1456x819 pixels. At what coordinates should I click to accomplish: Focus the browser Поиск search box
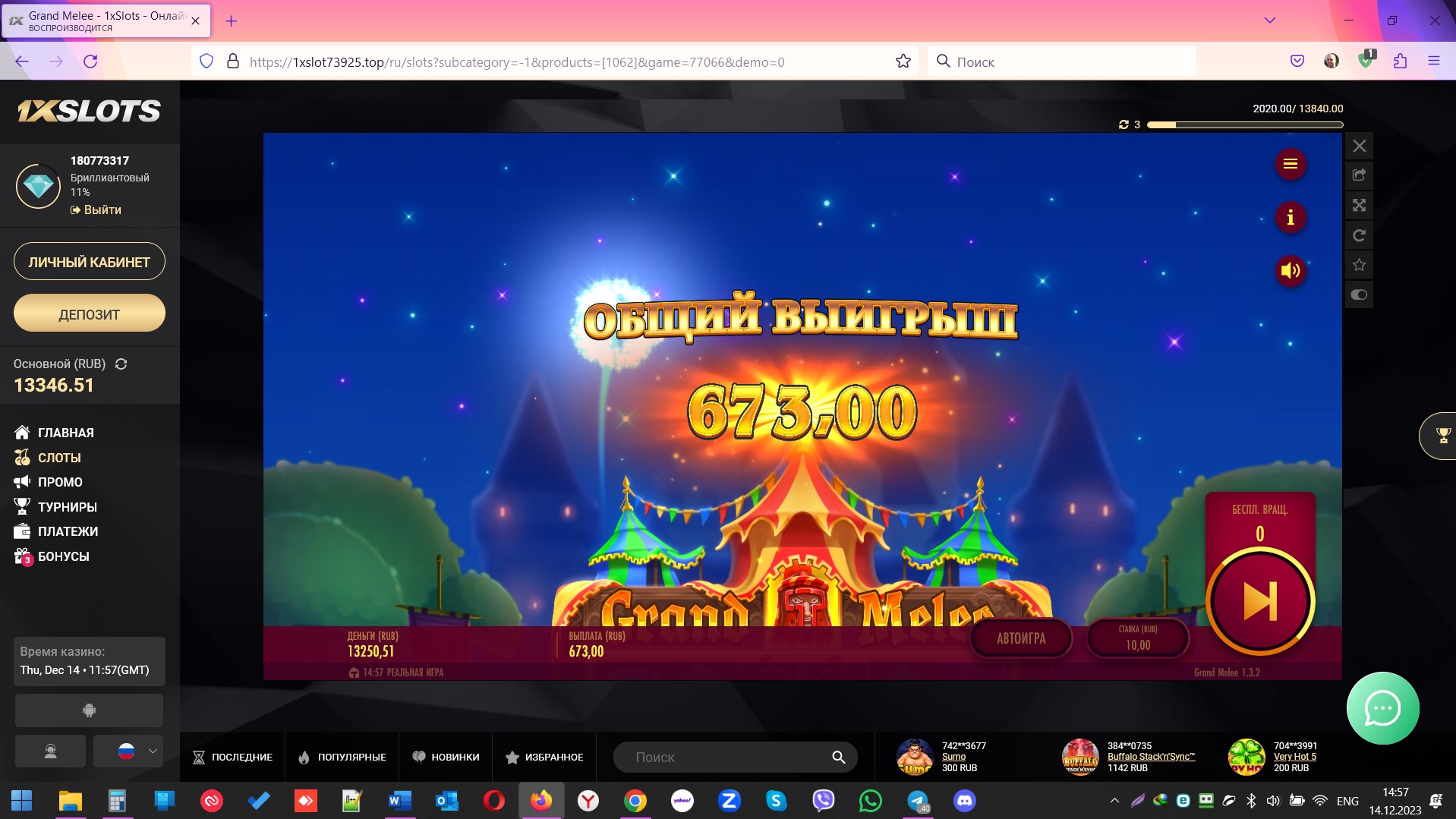[1063, 61]
